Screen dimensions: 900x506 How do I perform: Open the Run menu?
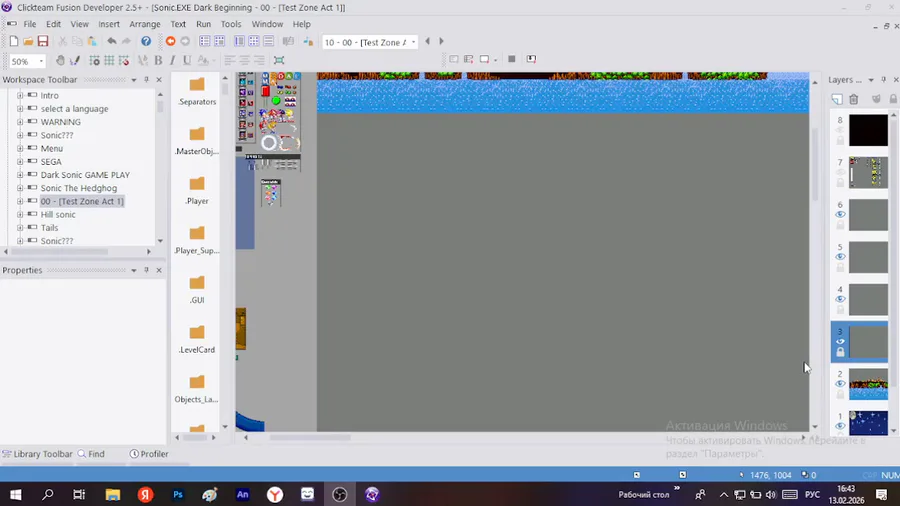pyautogui.click(x=204, y=24)
